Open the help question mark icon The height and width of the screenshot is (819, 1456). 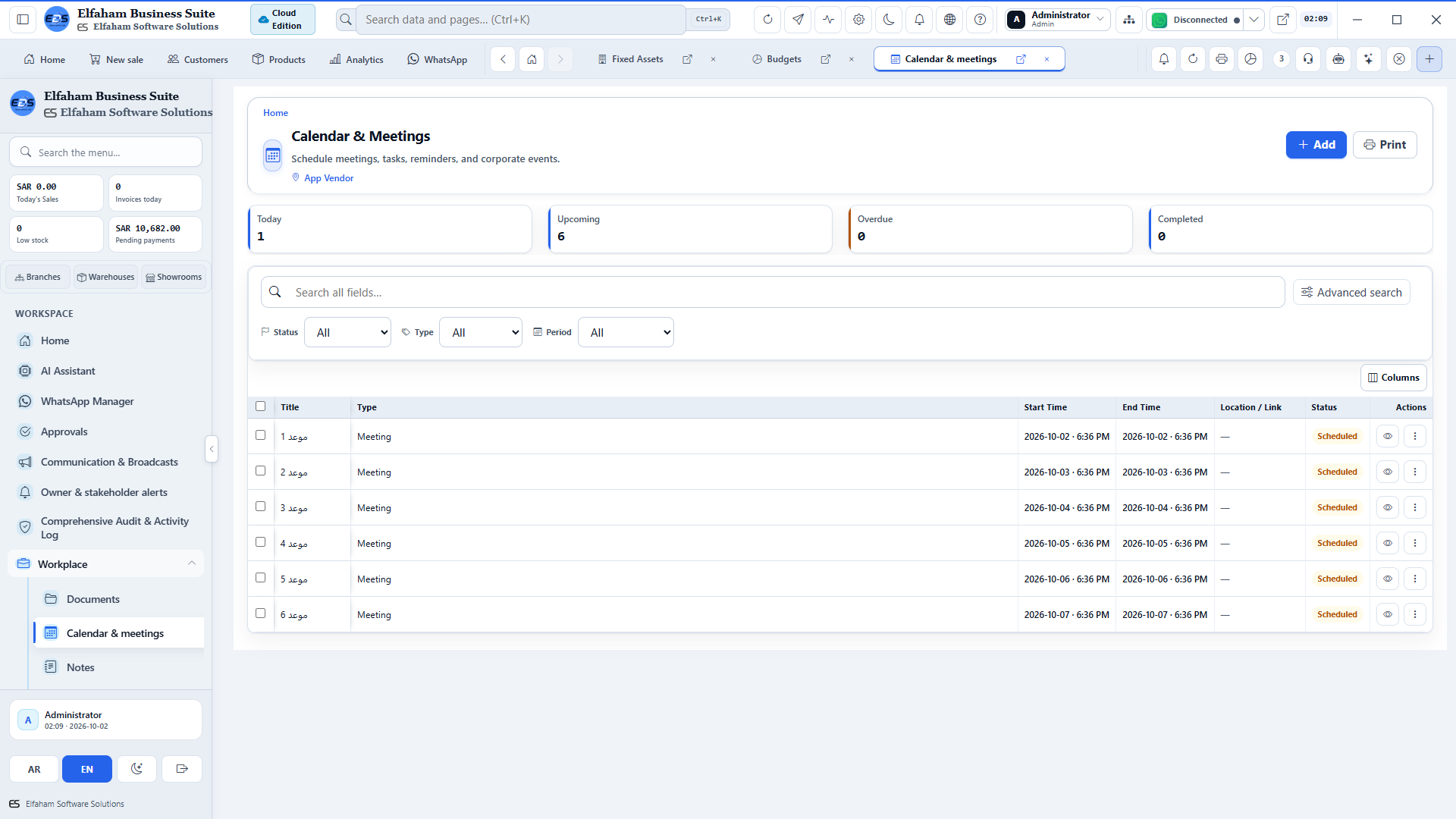tap(980, 20)
